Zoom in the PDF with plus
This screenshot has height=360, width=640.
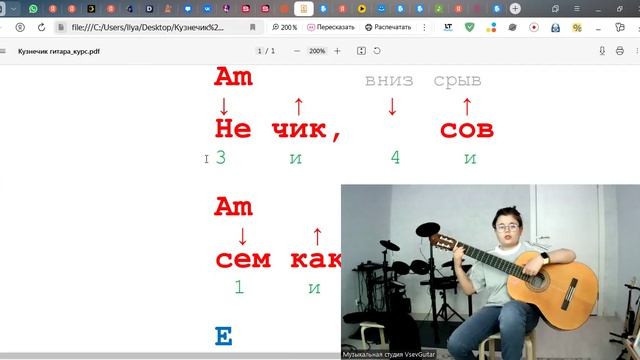point(337,51)
